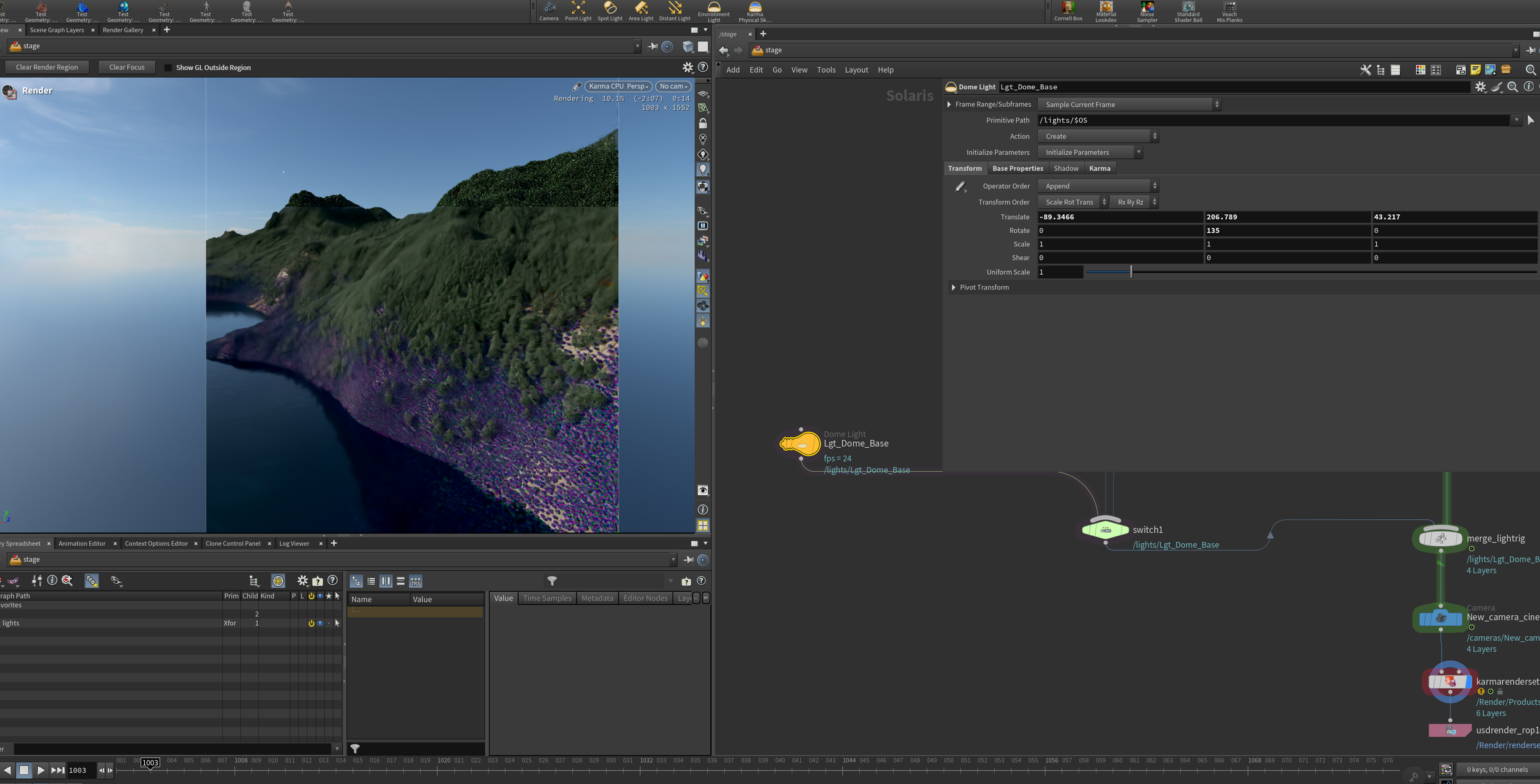Add an Area Light from shelf

pyautogui.click(x=641, y=11)
